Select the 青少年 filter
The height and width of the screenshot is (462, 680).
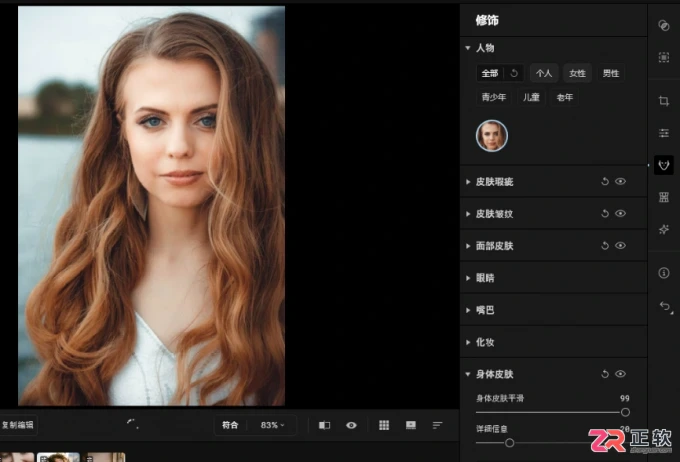point(494,97)
